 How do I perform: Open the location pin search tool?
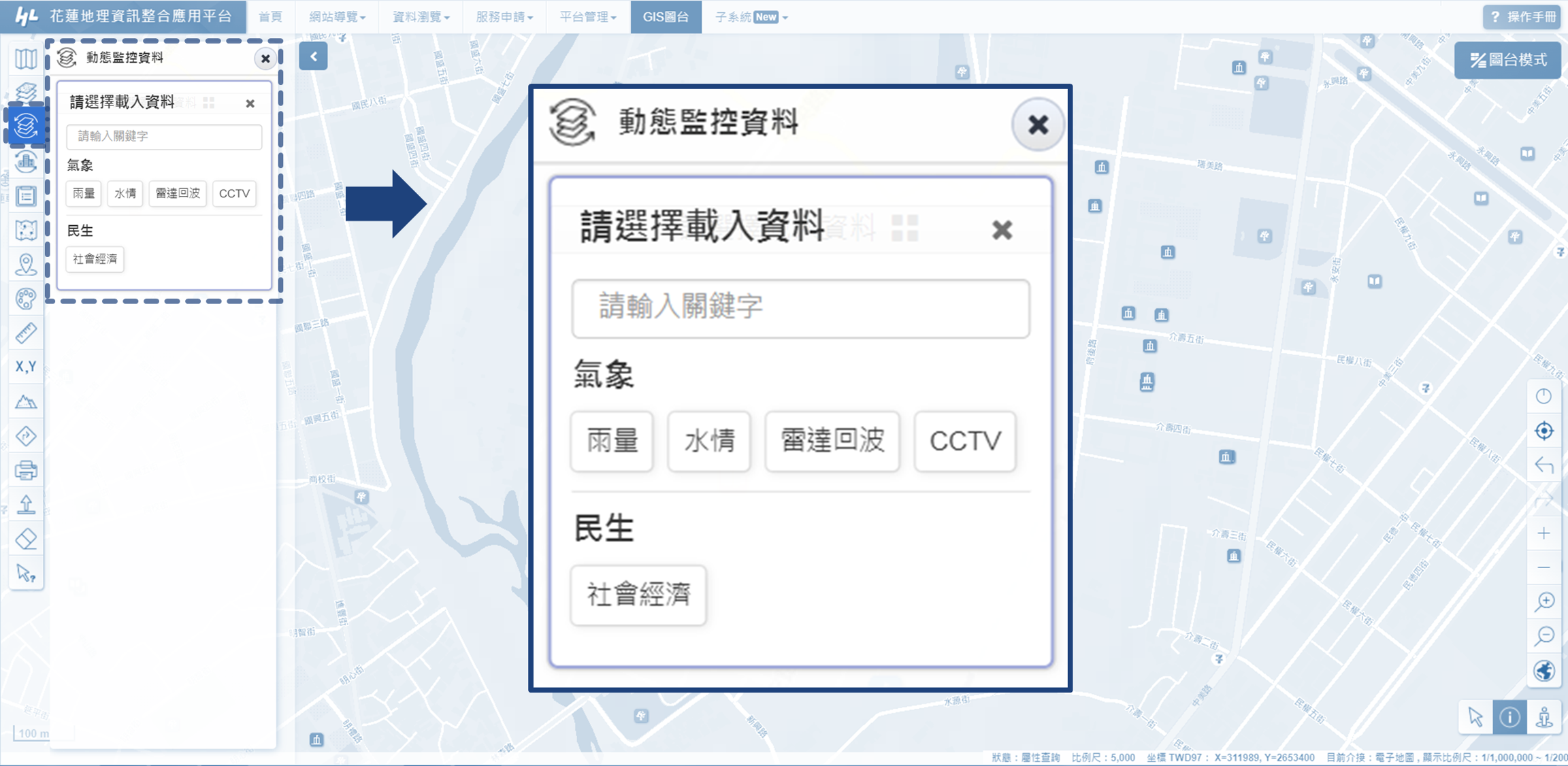(x=26, y=265)
